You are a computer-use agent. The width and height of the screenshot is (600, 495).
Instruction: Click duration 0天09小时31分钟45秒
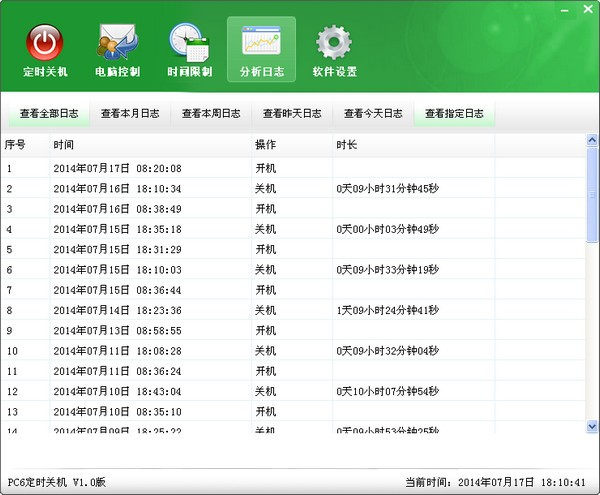(x=388, y=189)
